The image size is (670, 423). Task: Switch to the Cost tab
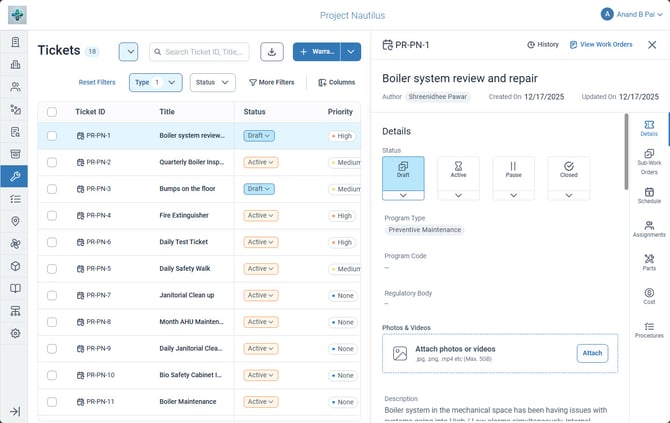pos(649,296)
